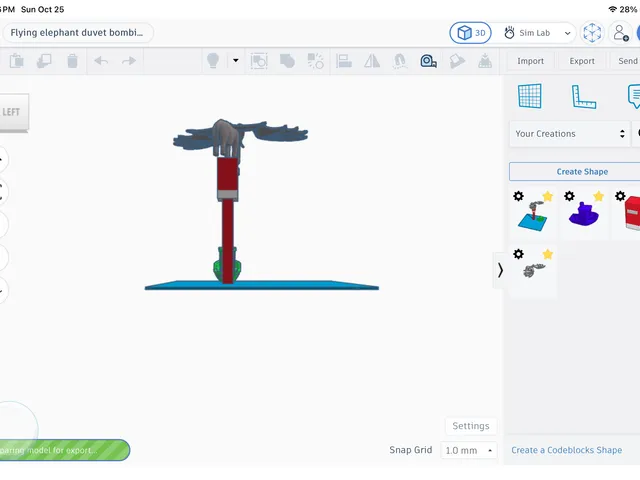
Task: Click the blue workplane base
Action: [262, 285]
